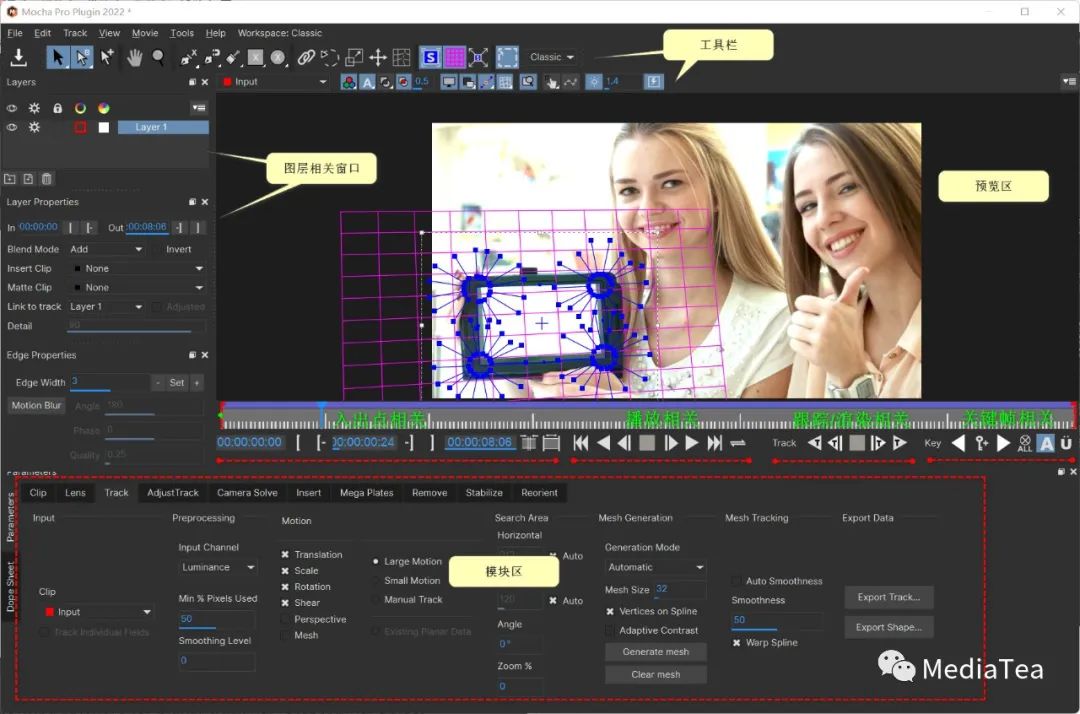Open the Matte Clip None dropdown
The image size is (1080, 714).
pyautogui.click(x=137, y=288)
